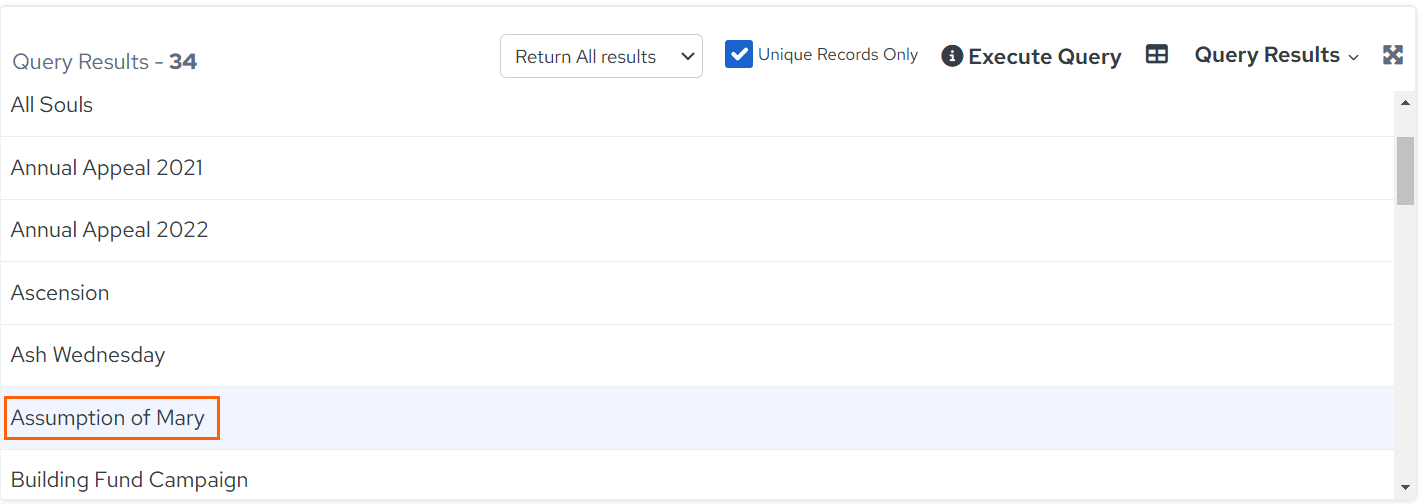Screen dimensions: 1424x504
Task: Expand results to fullscreen with arrows icon
Action: [x=1393, y=55]
